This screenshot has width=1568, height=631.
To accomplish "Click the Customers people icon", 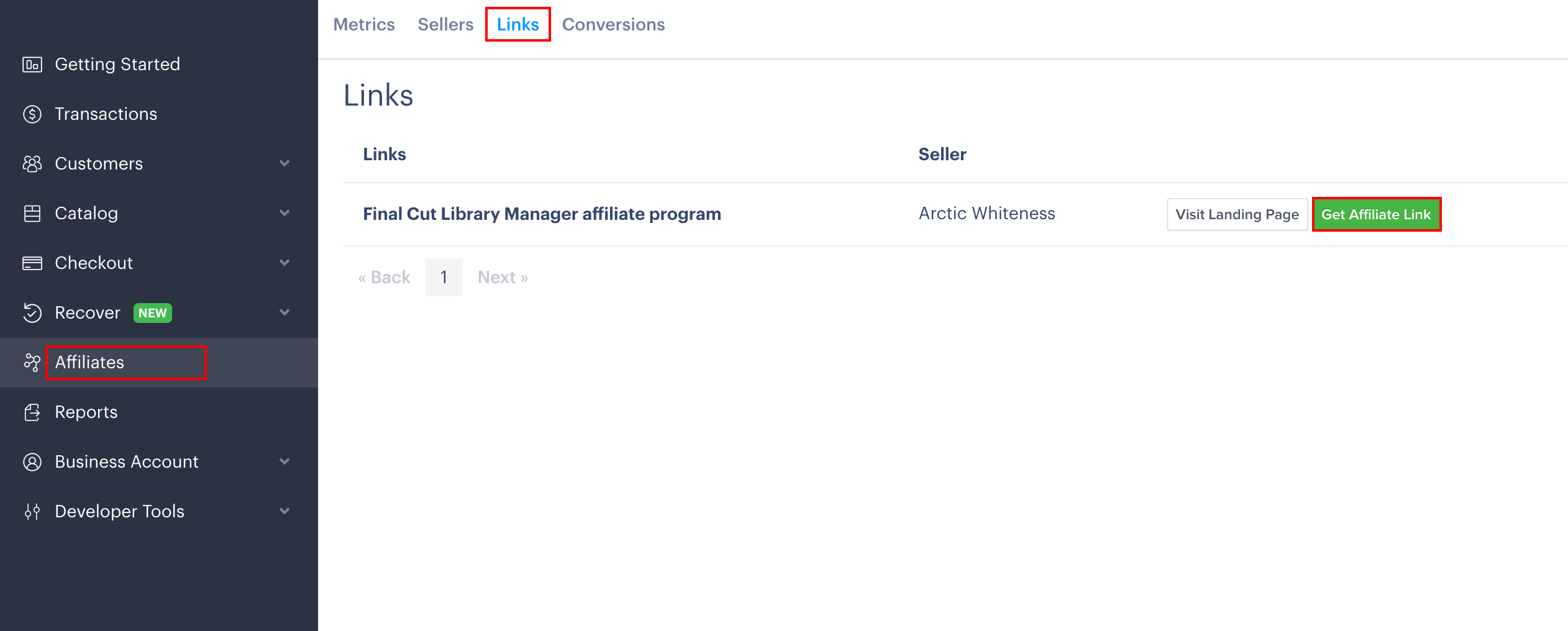I will (x=32, y=164).
